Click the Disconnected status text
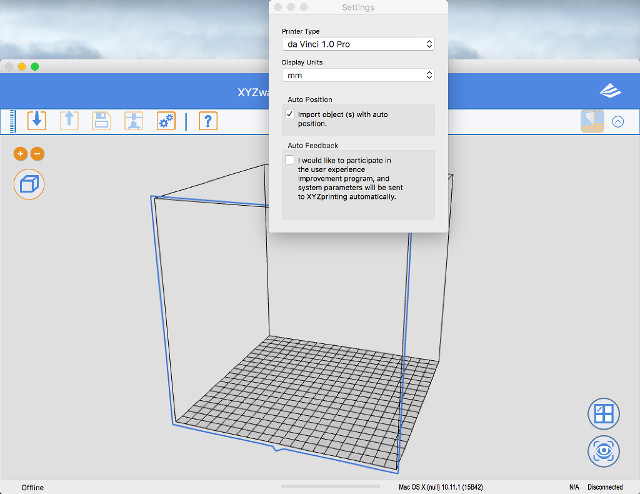The image size is (640, 494). click(605, 487)
